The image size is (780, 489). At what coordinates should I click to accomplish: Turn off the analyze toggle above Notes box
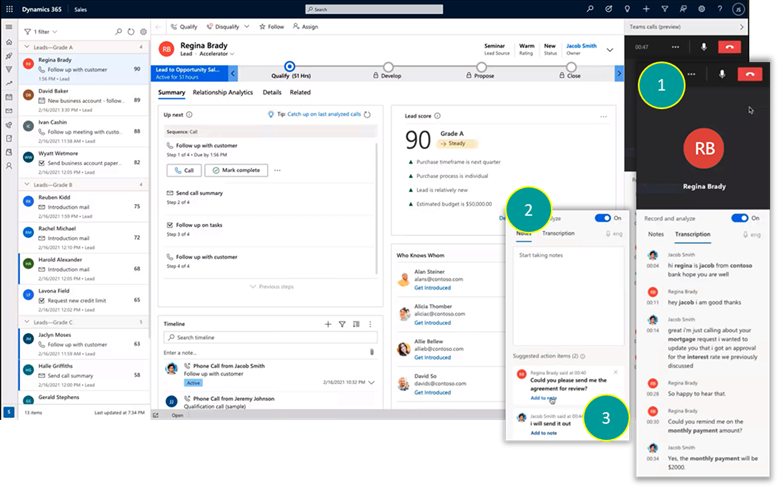point(602,217)
